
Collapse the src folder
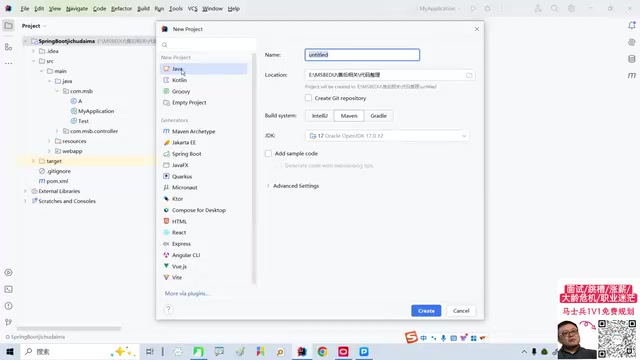[33, 61]
